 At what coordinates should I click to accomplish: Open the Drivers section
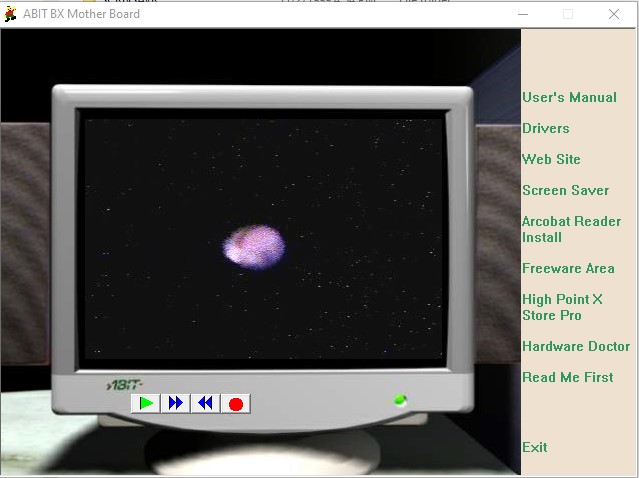546,128
